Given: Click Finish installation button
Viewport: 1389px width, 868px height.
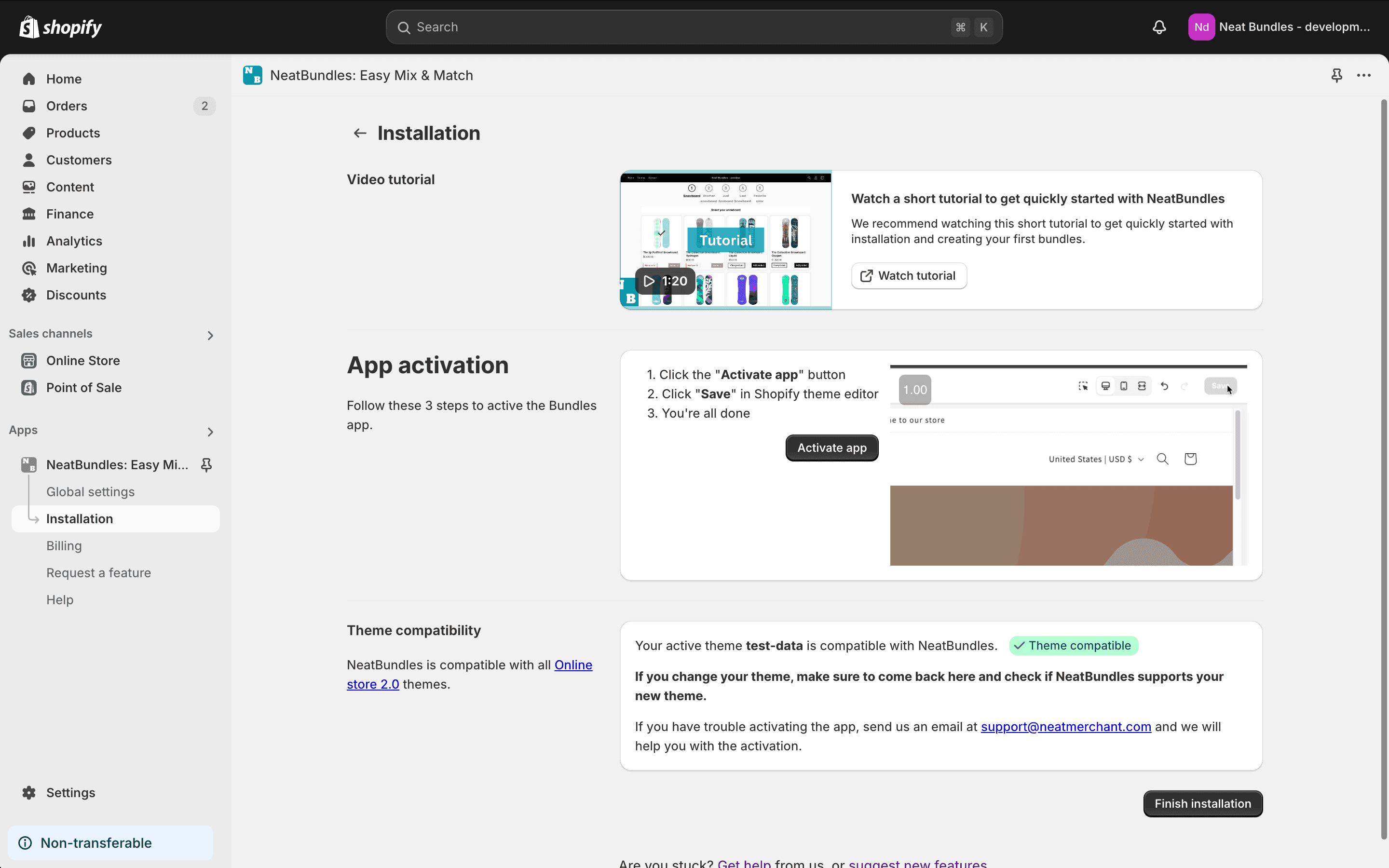Looking at the screenshot, I should [x=1202, y=804].
